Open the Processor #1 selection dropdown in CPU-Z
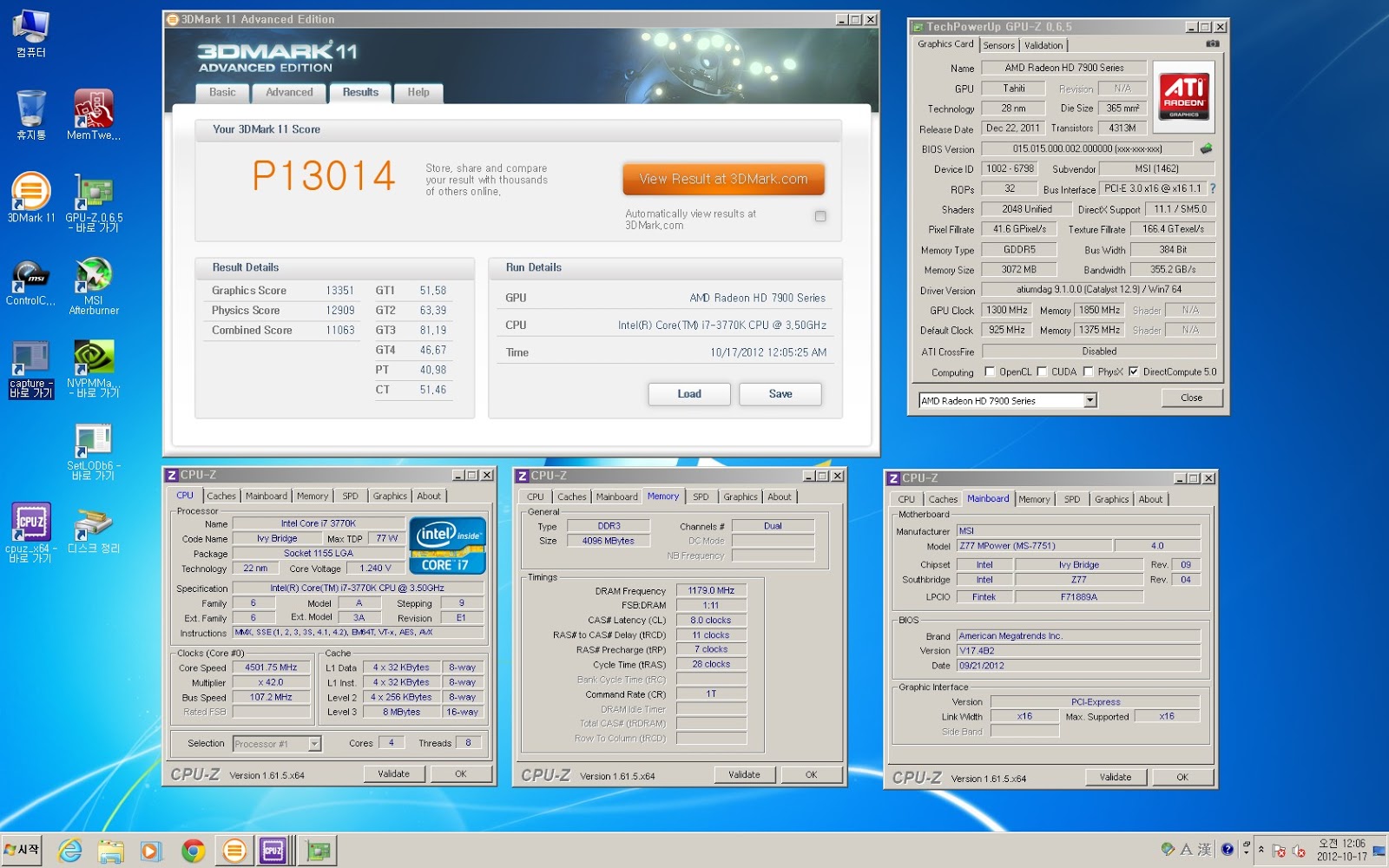This screenshot has height=868, width=1389. [313, 743]
